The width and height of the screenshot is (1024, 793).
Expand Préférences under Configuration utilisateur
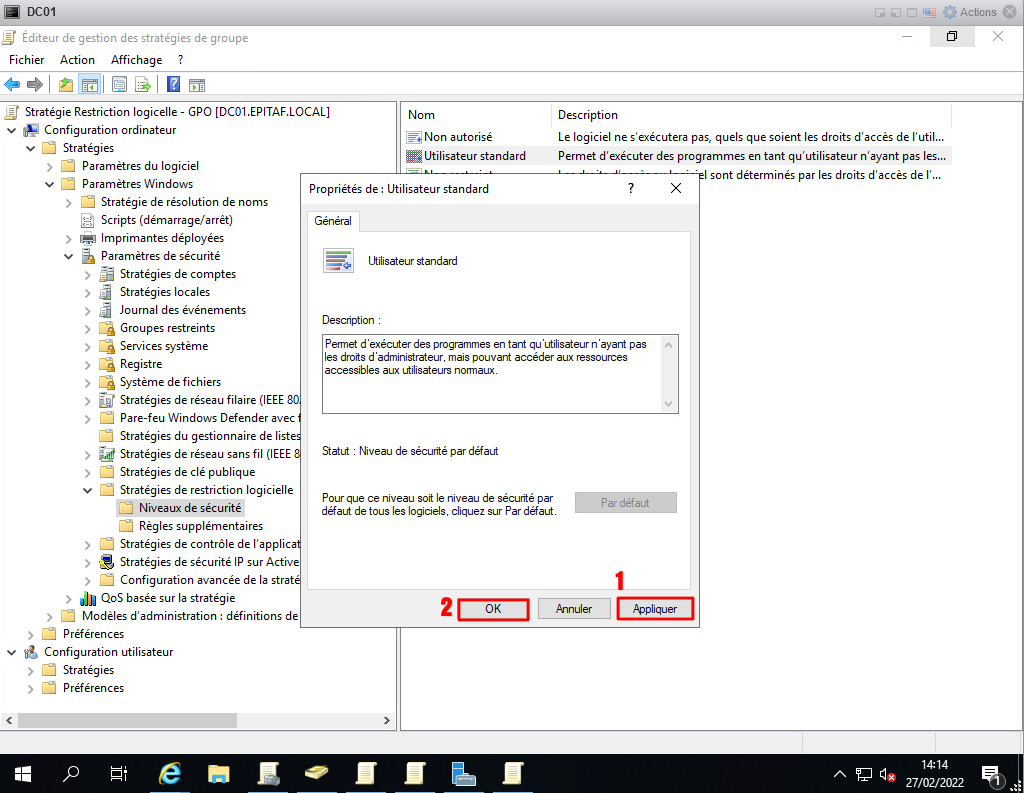(x=31, y=688)
